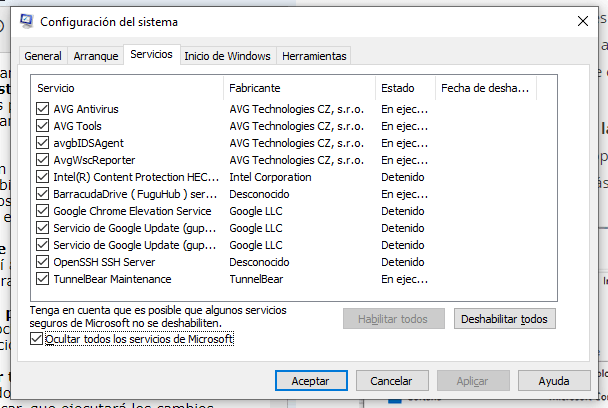Uncheck Google Chrome Elevation Service checkbox
Viewport: 608px width, 408px height.
42,211
